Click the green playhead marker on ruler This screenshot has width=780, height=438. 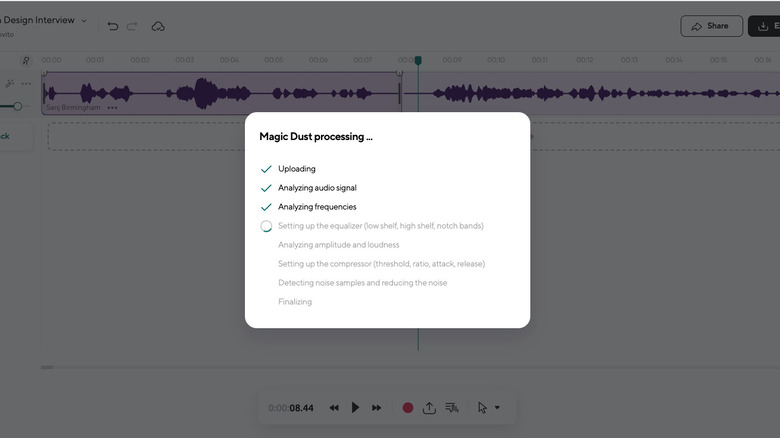coord(418,61)
